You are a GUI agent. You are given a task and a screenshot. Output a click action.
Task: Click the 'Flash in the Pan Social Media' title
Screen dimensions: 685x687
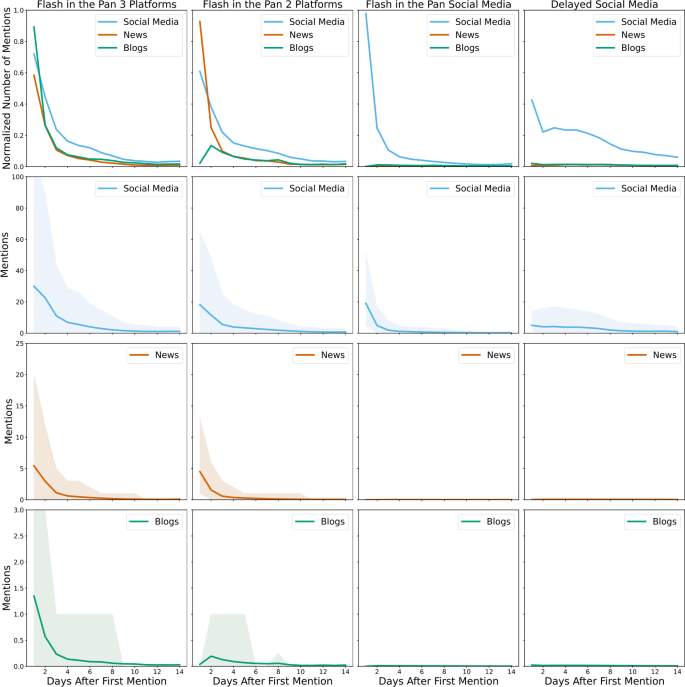tap(436, 5)
